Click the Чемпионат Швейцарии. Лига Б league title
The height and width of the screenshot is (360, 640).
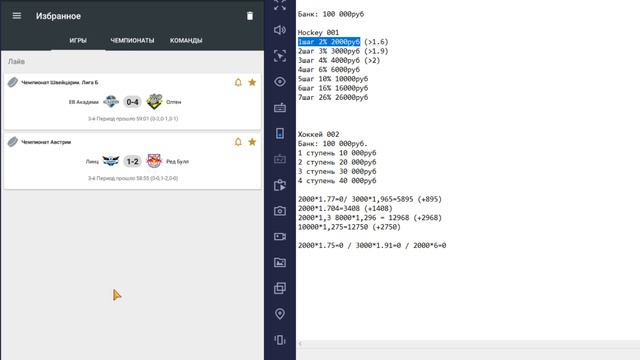(60, 82)
